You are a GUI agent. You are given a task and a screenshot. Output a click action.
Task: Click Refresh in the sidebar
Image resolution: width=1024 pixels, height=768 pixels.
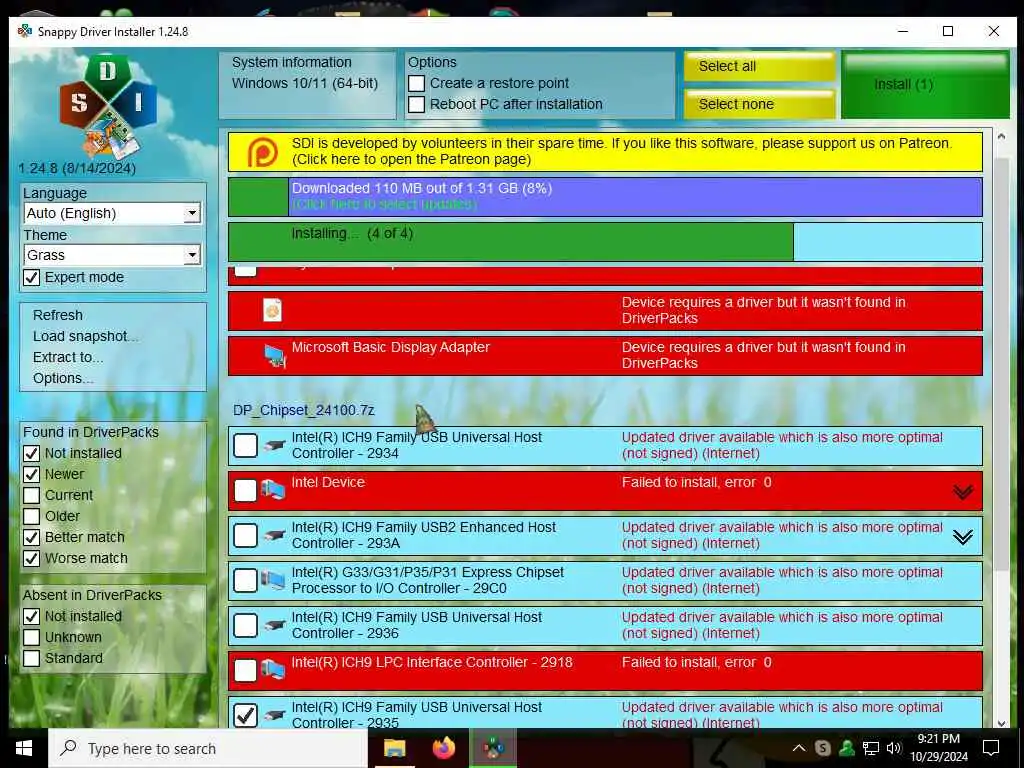[58, 315]
